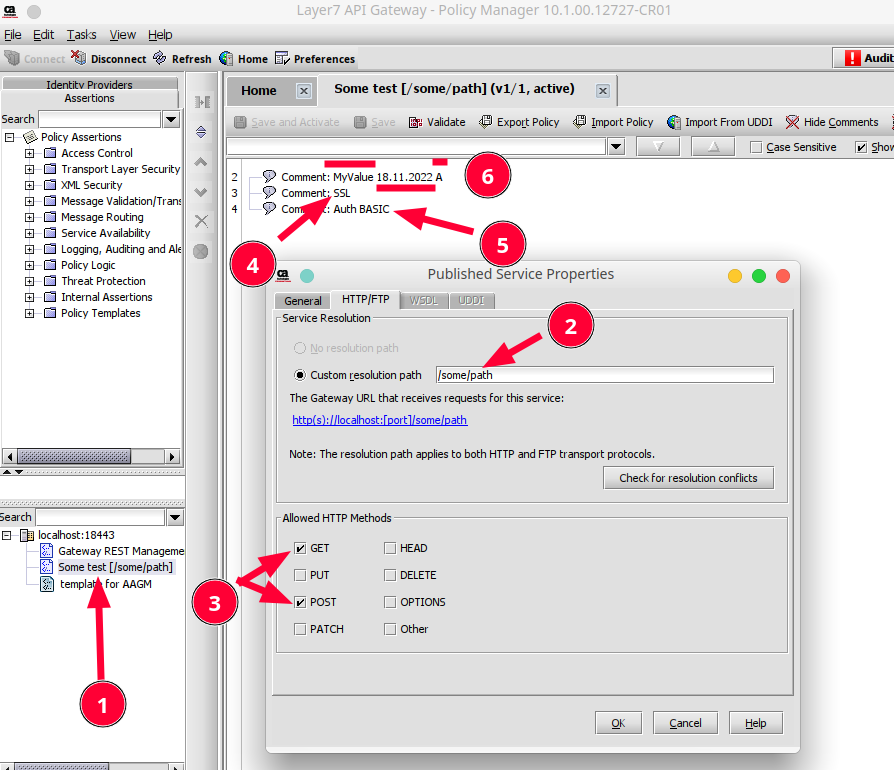Open the Tasks menu
Screen dimensions: 894x770
[x=82, y=34]
